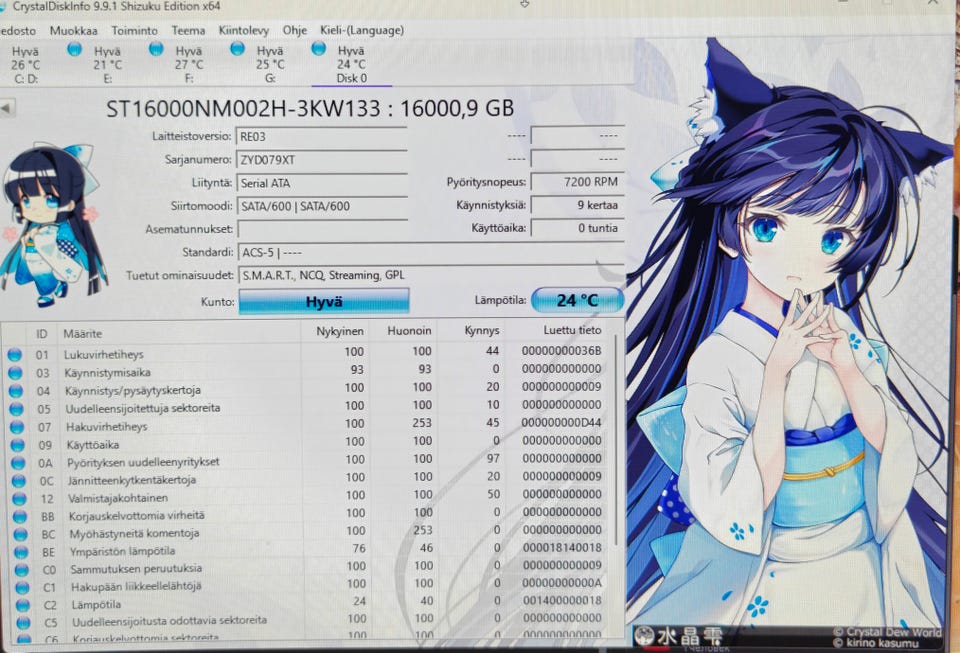Click the Huonoin column header

click(x=409, y=330)
